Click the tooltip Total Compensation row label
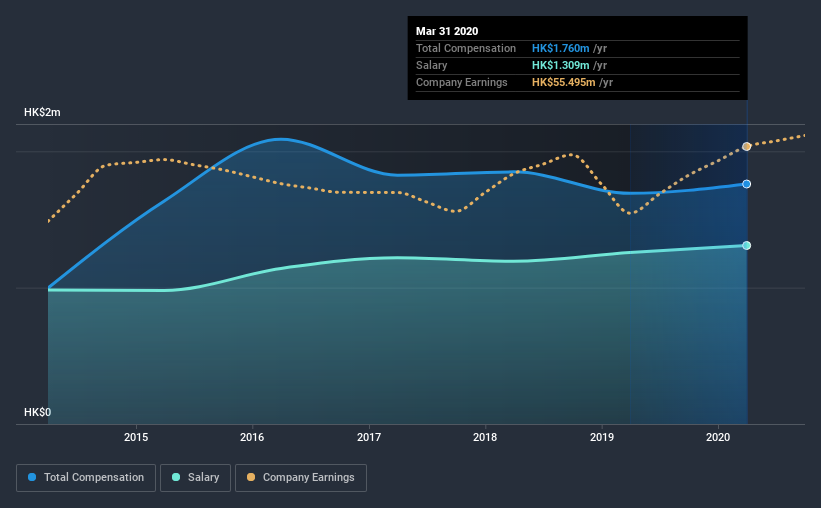The image size is (821, 508). tap(466, 48)
